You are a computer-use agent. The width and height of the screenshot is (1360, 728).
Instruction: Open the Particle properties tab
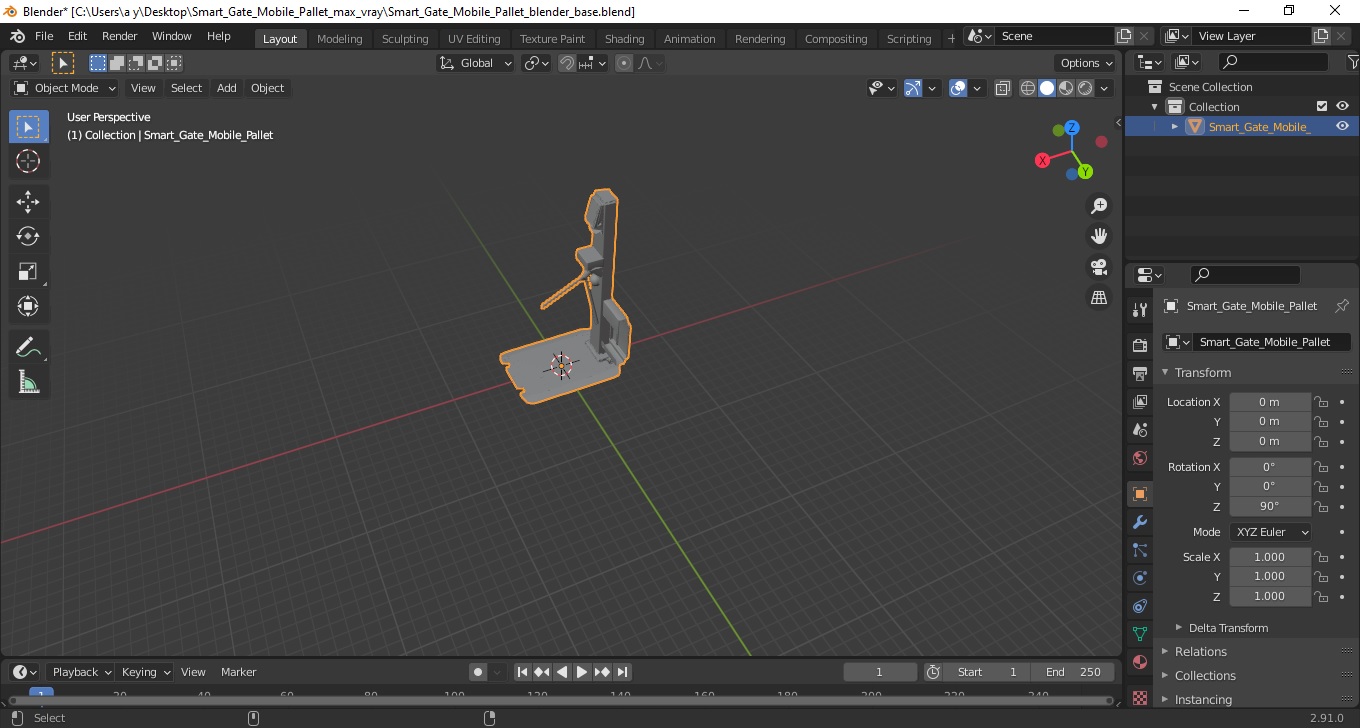1139,550
